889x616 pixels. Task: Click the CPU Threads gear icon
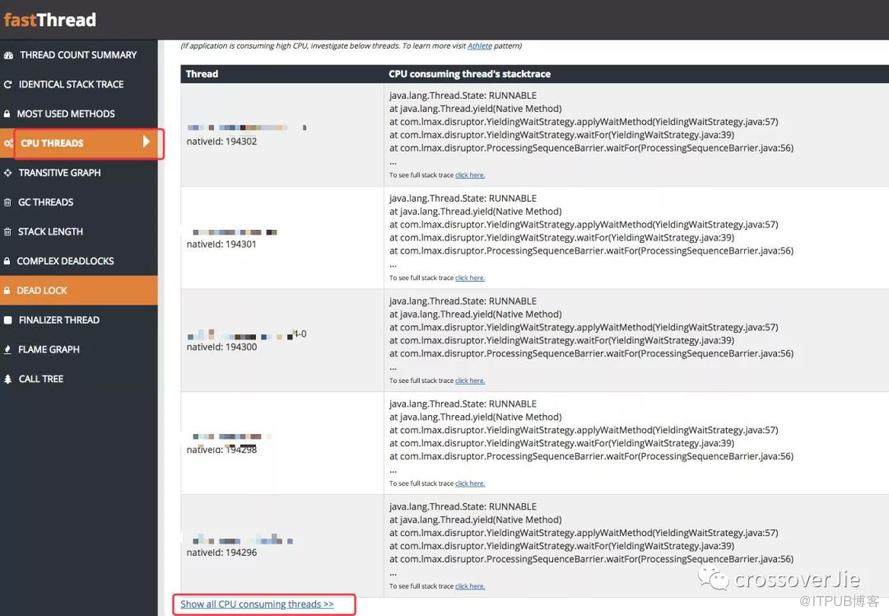pyautogui.click(x=8, y=144)
